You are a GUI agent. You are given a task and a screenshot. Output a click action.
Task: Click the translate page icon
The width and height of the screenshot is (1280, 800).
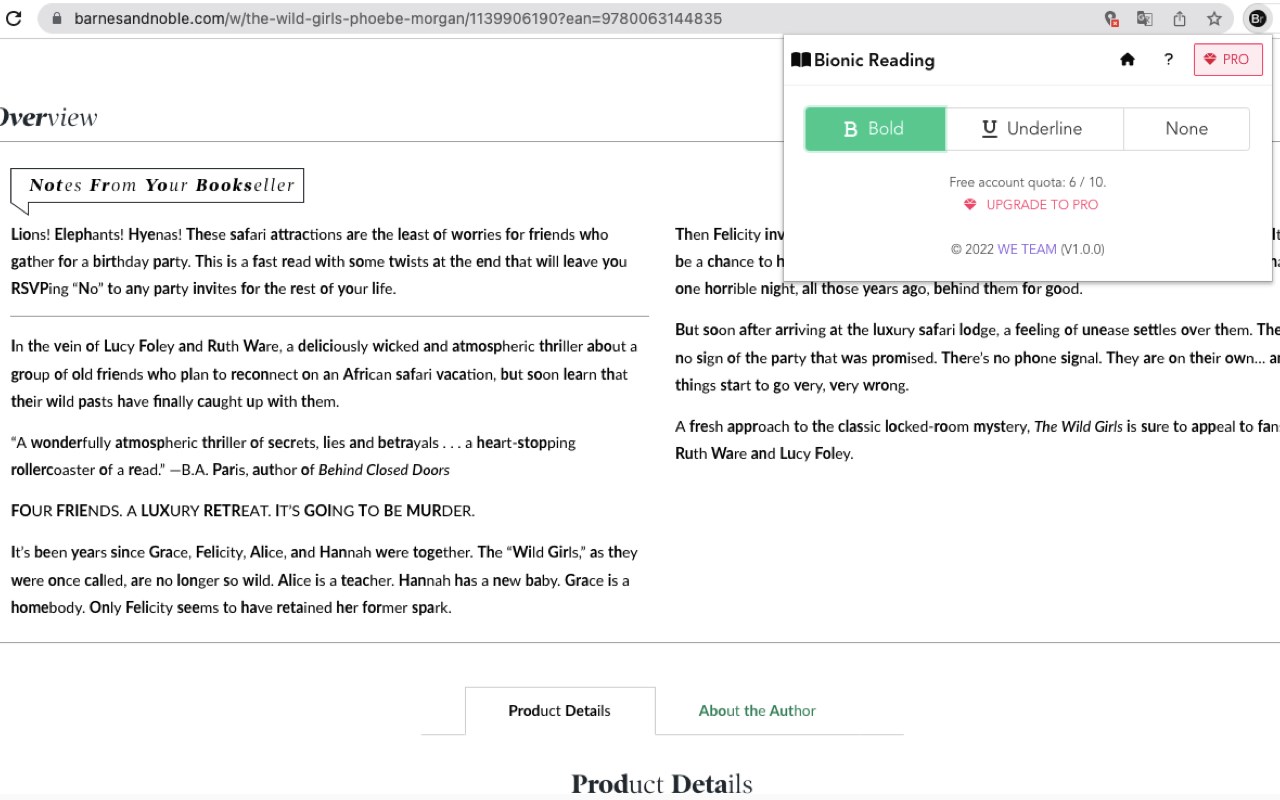tap(1145, 18)
